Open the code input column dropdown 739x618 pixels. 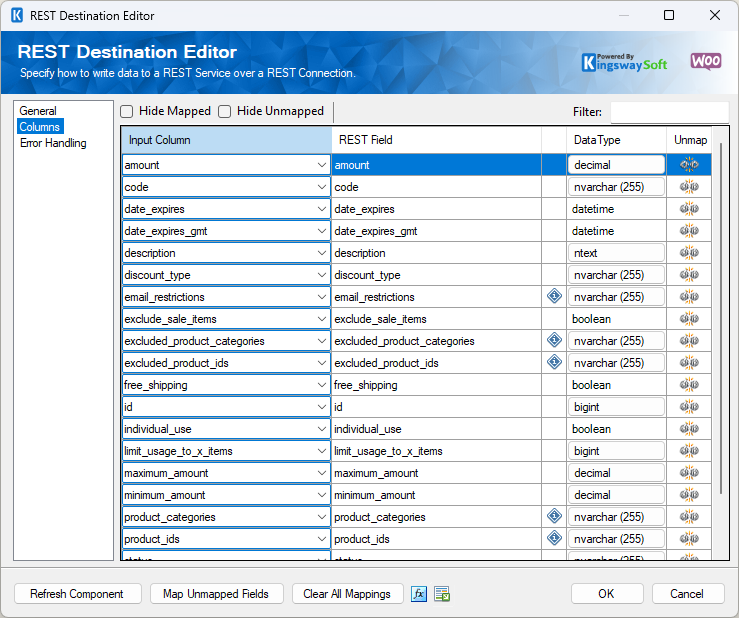pyautogui.click(x=322, y=187)
